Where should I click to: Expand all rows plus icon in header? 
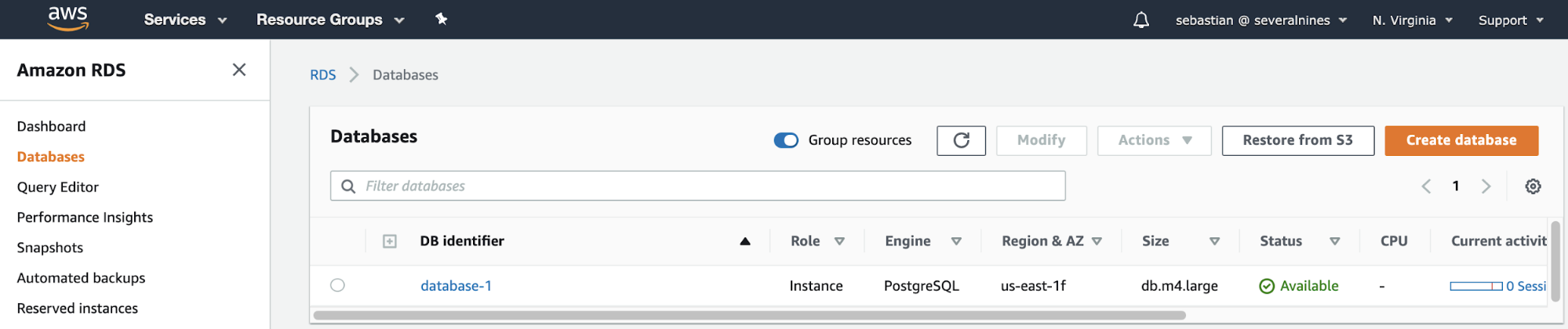(389, 241)
